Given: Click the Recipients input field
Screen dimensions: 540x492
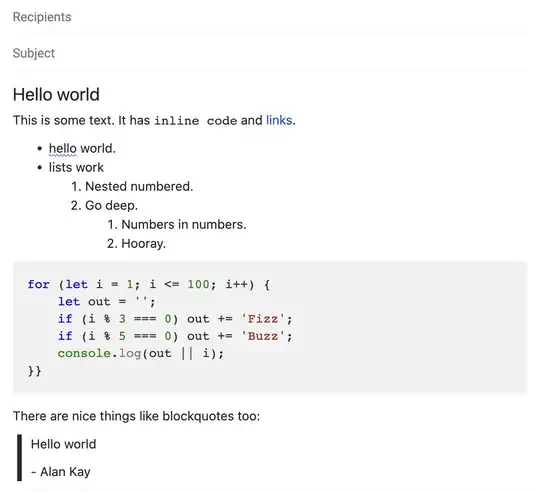Looking at the screenshot, I should [270, 17].
